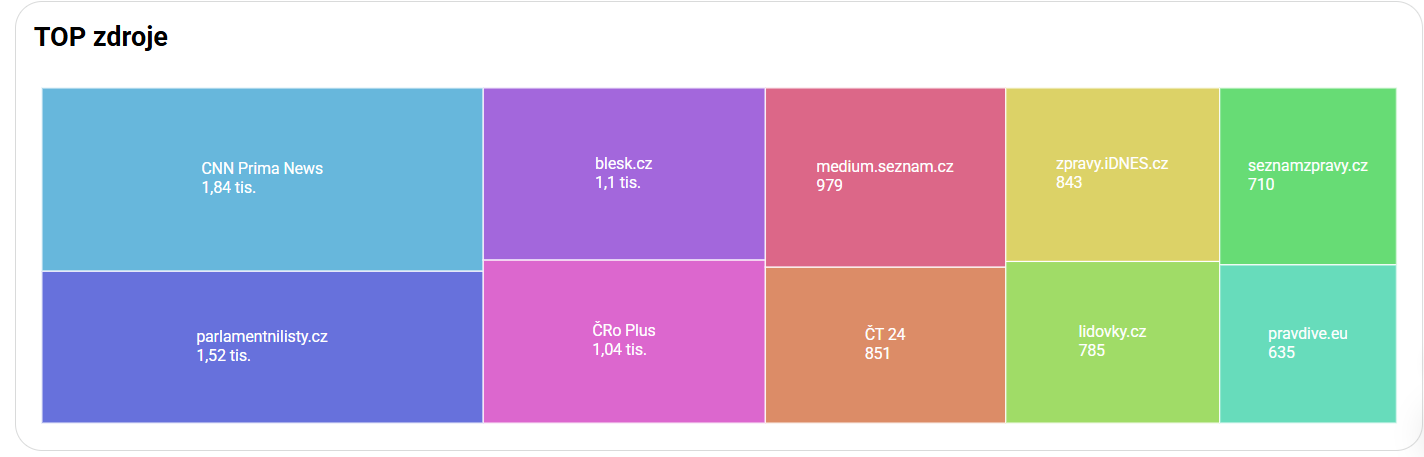Click the 979 count on medium.seznam.cz
The height and width of the screenshot is (457, 1424).
point(830,185)
